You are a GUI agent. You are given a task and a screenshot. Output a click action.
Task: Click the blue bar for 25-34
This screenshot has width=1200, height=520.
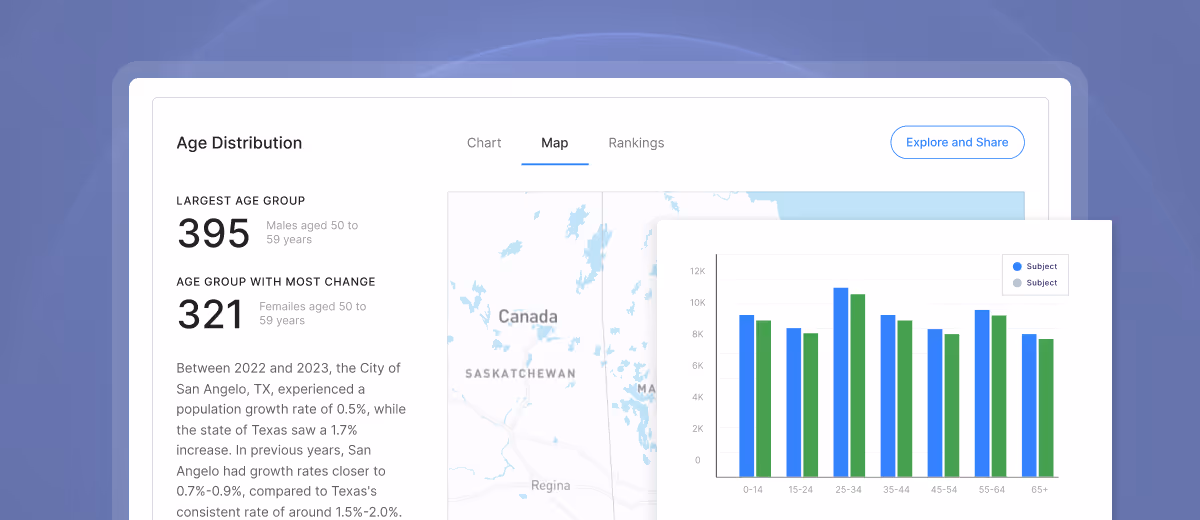point(841,382)
